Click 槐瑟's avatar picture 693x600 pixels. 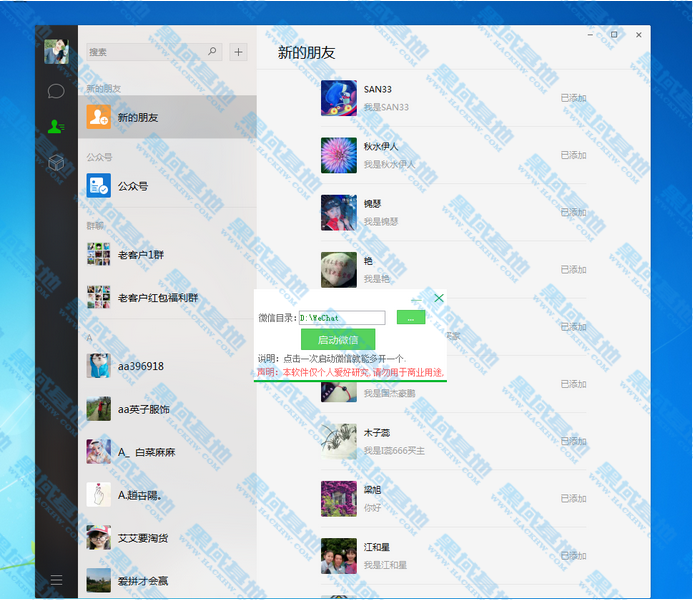pyautogui.click(x=339, y=213)
